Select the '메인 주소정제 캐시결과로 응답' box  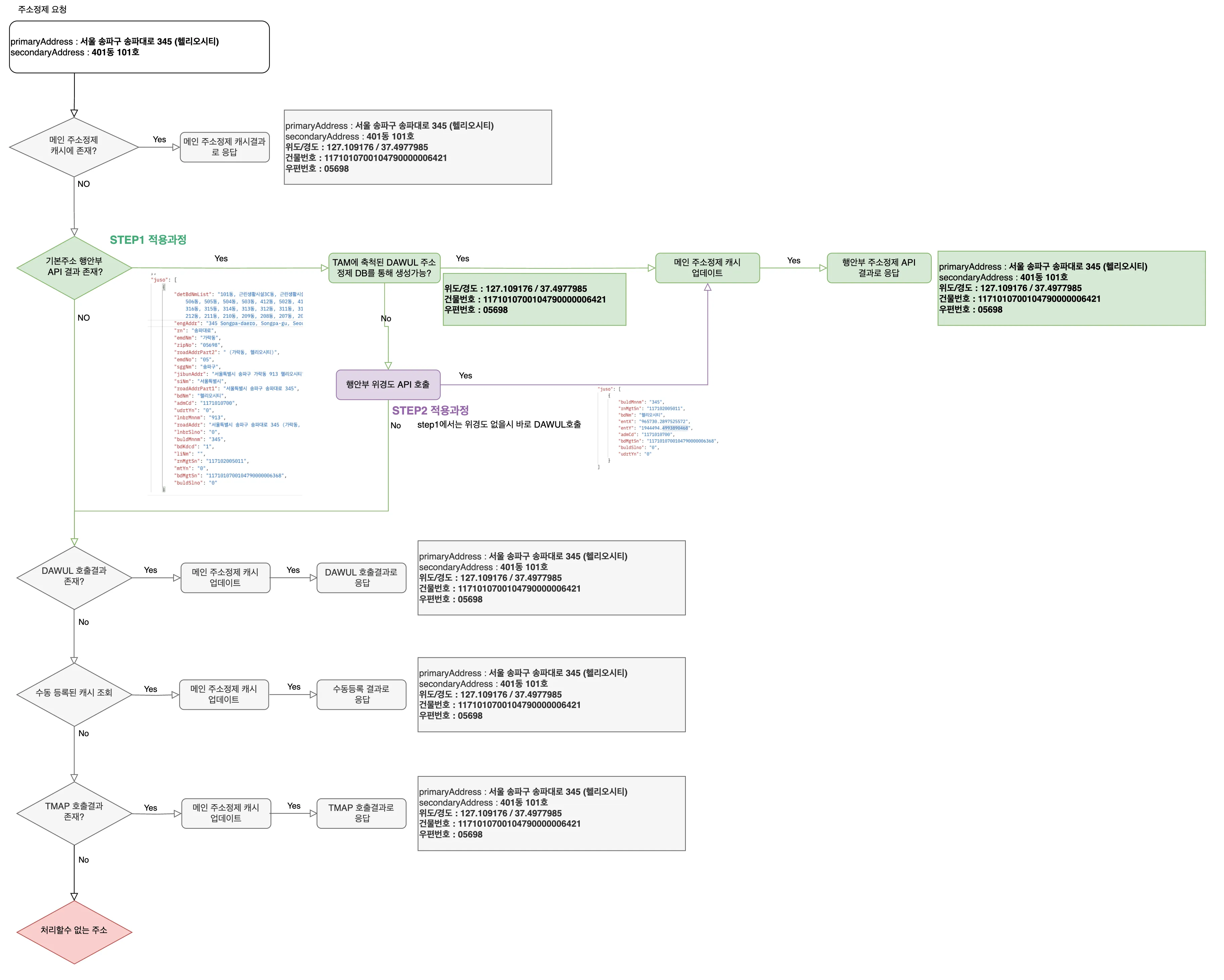[x=225, y=147]
